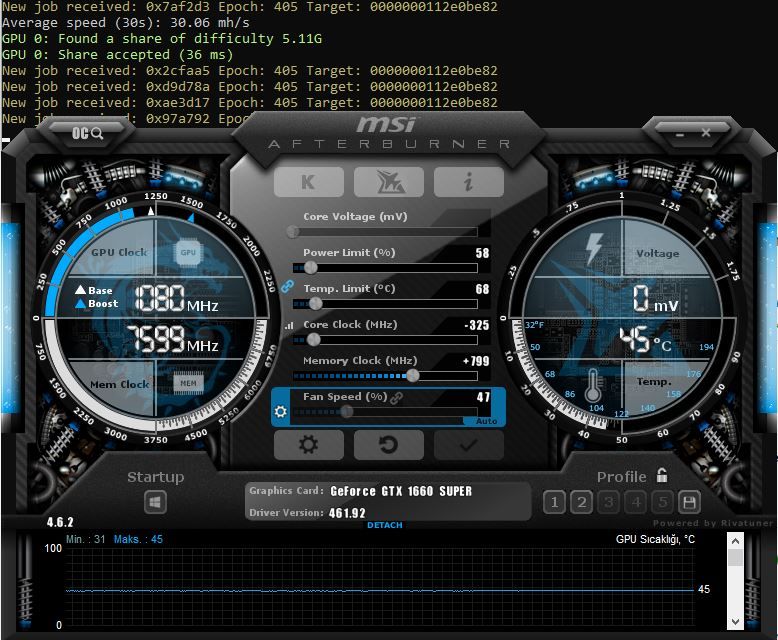Open the information i button

[468, 182]
